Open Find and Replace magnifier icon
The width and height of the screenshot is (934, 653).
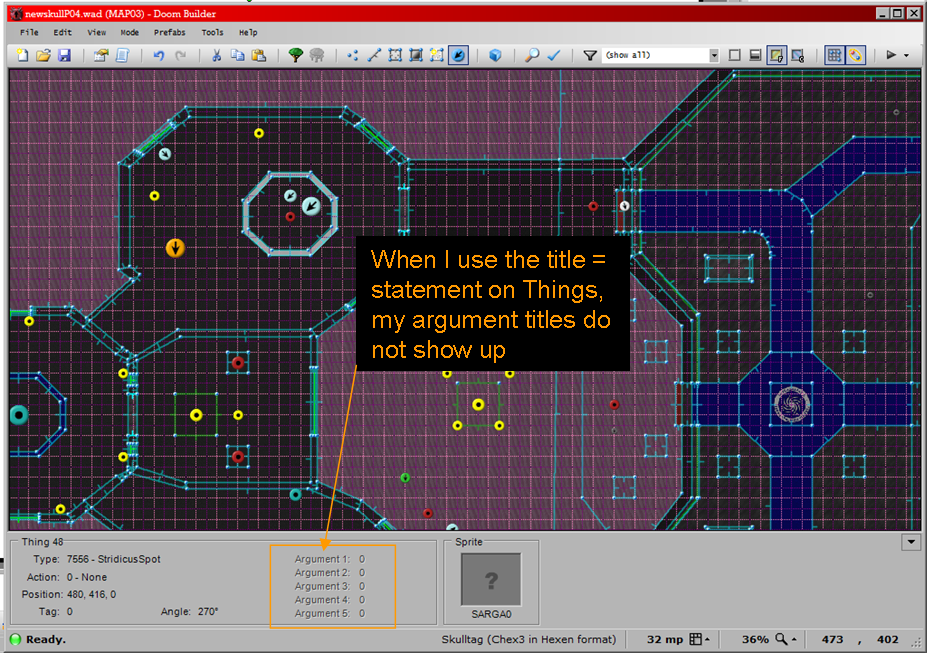point(533,56)
